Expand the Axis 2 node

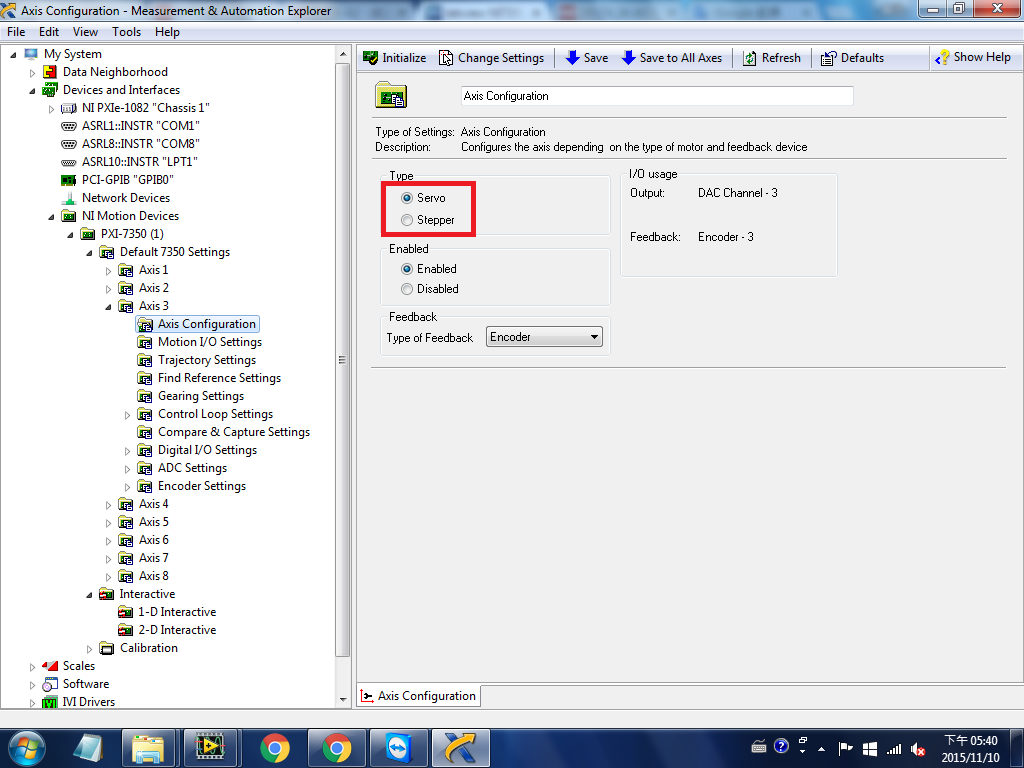[x=108, y=289]
